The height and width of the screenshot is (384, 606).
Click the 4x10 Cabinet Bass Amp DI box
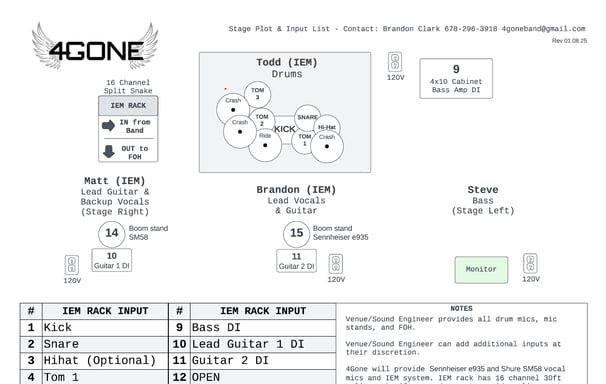tap(456, 78)
